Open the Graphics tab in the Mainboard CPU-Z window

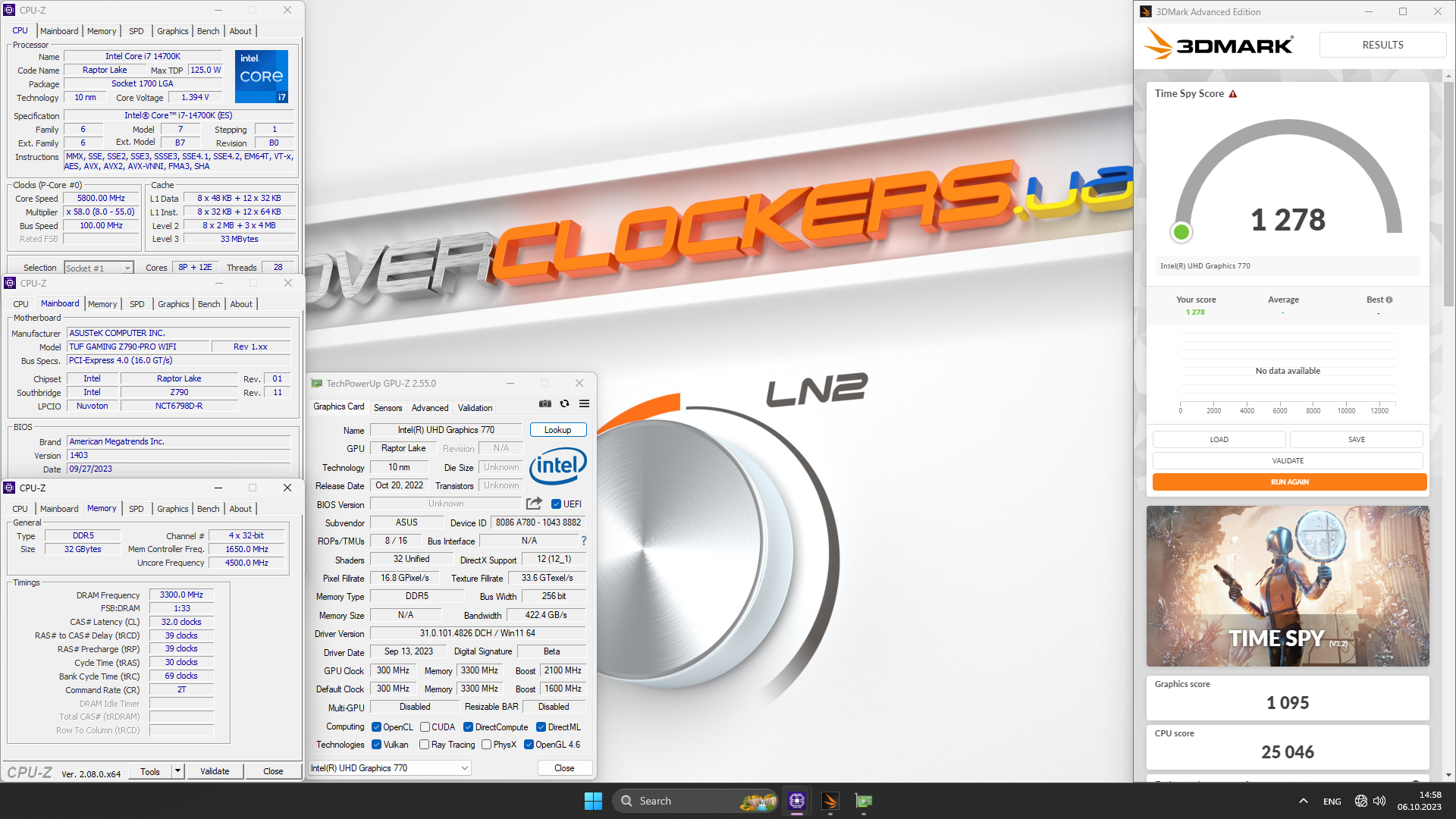[x=174, y=304]
